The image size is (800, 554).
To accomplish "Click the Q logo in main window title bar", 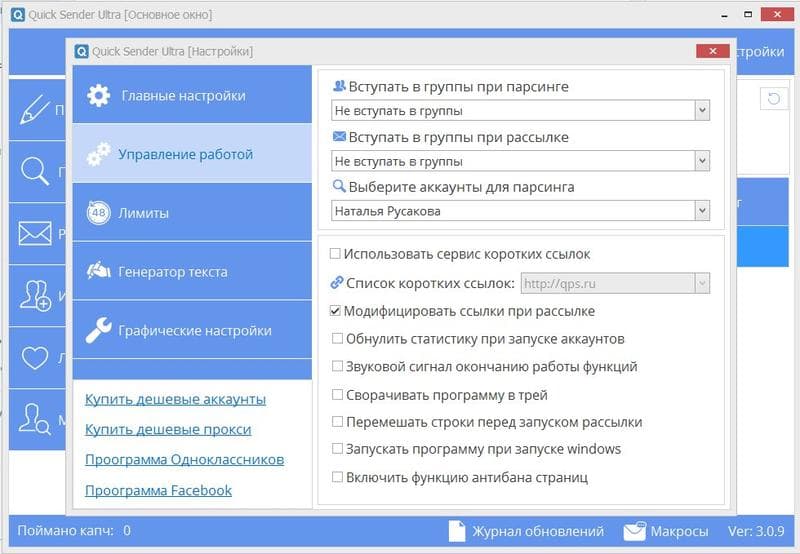I will tap(18, 15).
